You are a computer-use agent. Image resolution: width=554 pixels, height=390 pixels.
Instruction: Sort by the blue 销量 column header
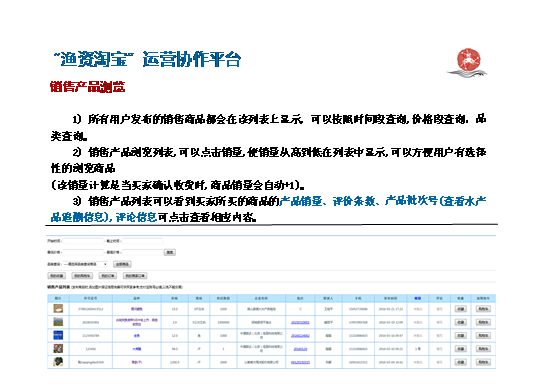coord(418,299)
